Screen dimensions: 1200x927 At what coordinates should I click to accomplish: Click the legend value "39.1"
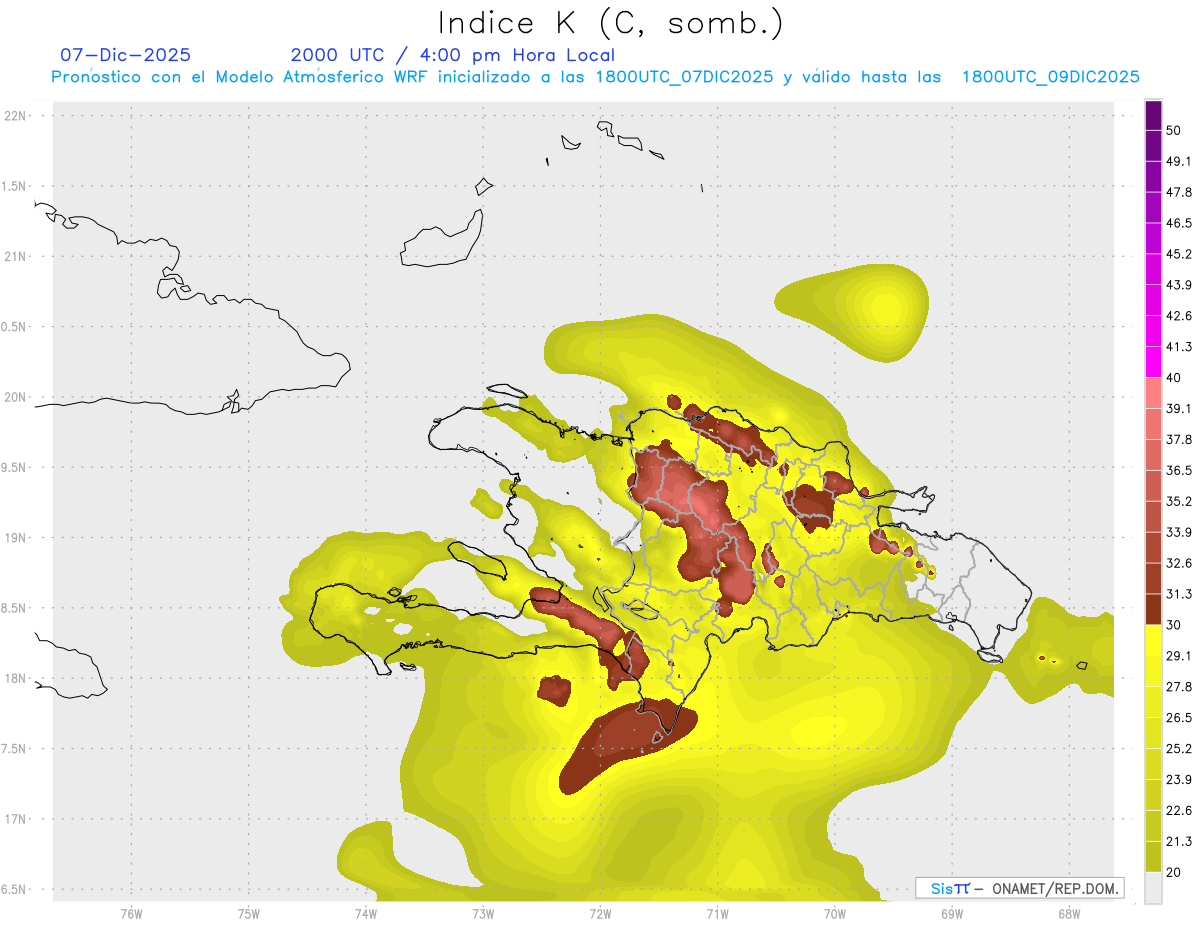tap(1179, 409)
